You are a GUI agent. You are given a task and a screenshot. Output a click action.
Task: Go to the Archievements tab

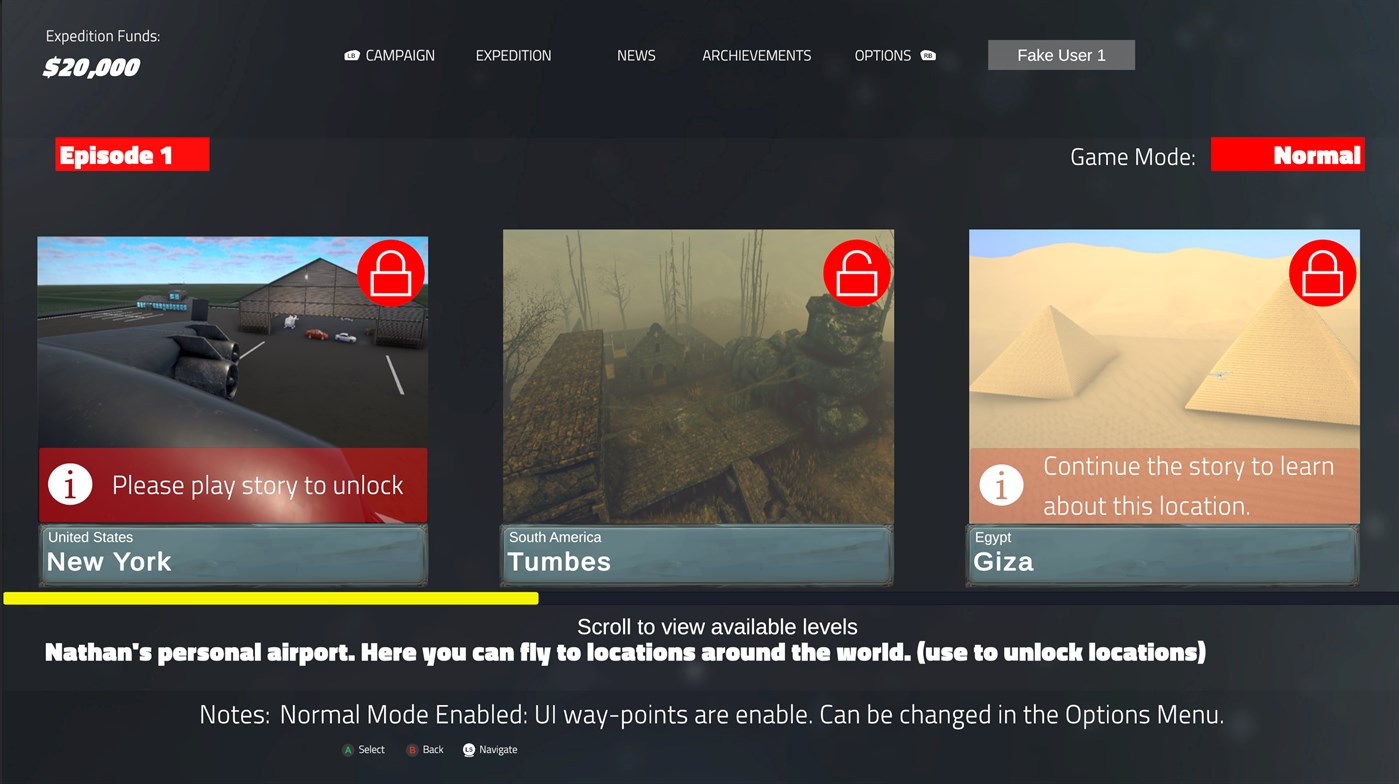756,56
